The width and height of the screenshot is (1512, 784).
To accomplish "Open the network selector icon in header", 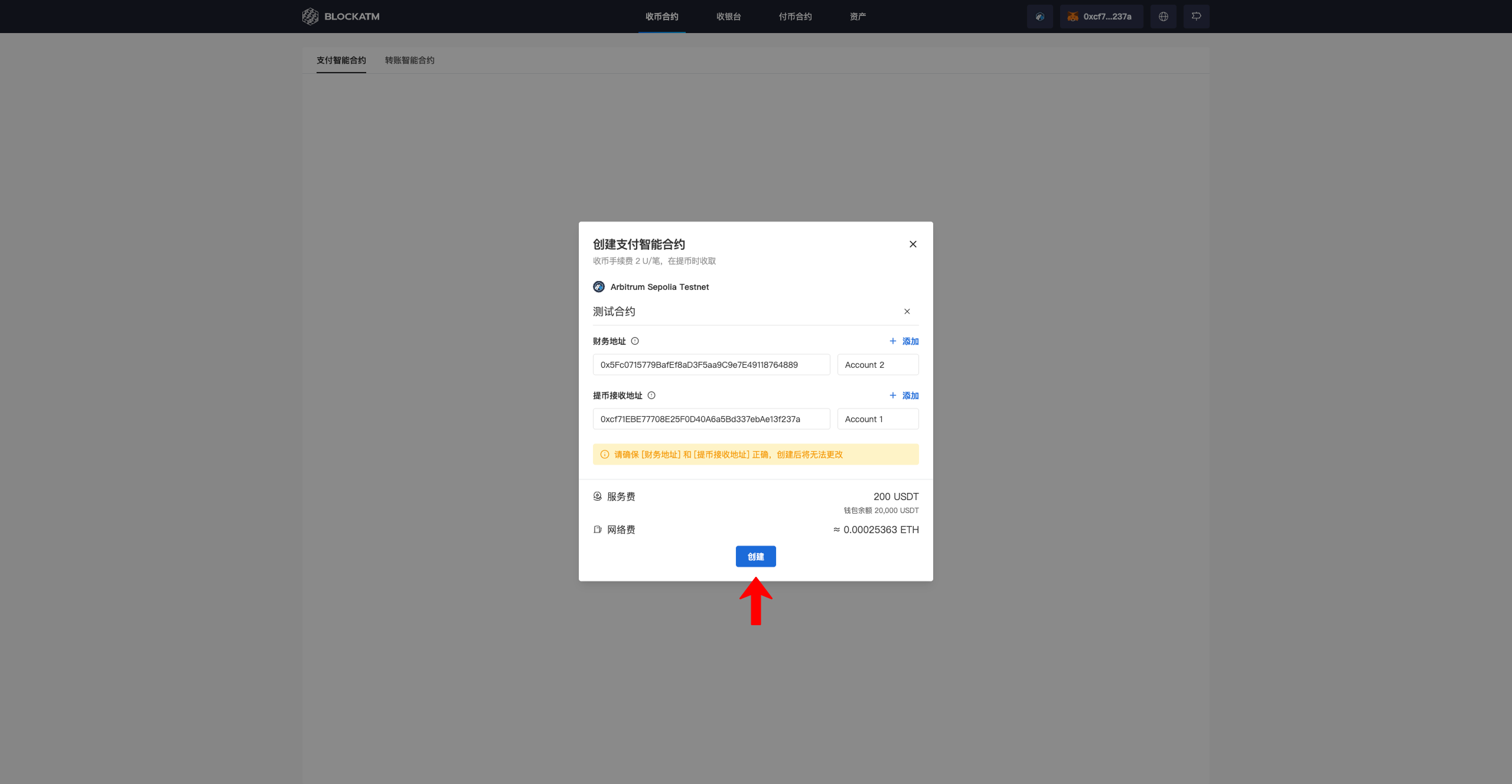I will click(1039, 17).
